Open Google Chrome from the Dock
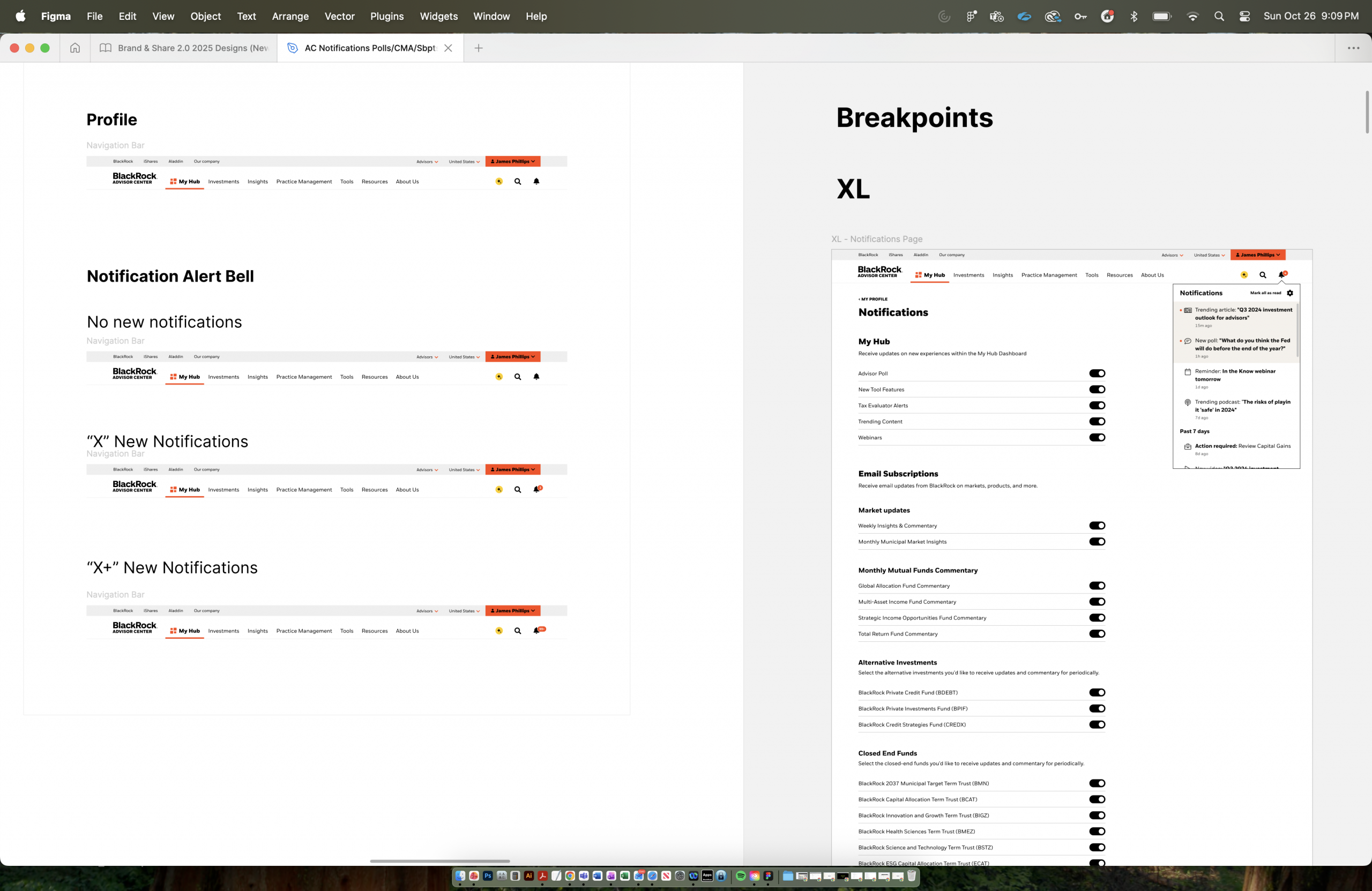This screenshot has height=891, width=1372. coord(570,876)
